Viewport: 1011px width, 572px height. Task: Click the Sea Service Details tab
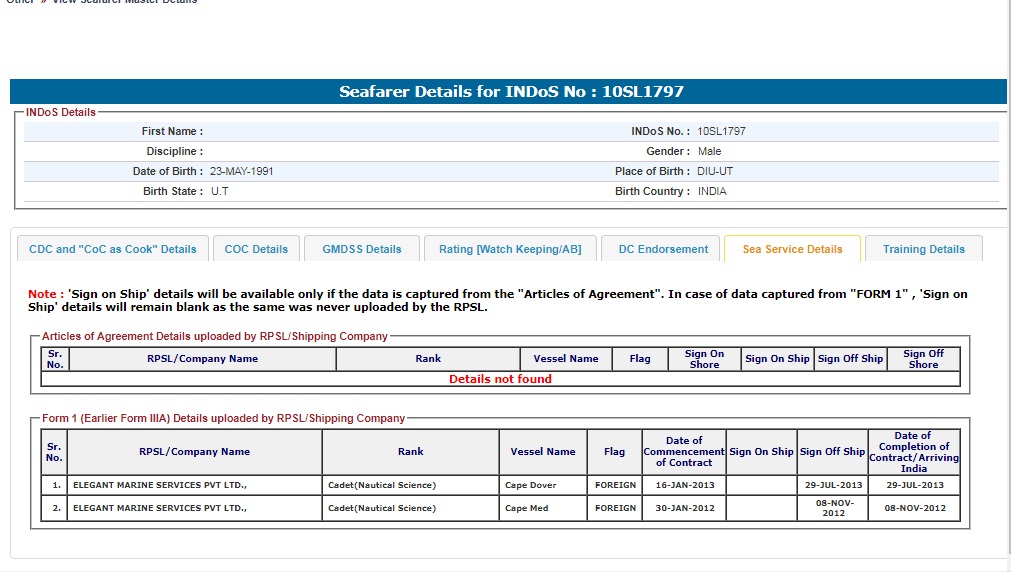(x=792, y=249)
